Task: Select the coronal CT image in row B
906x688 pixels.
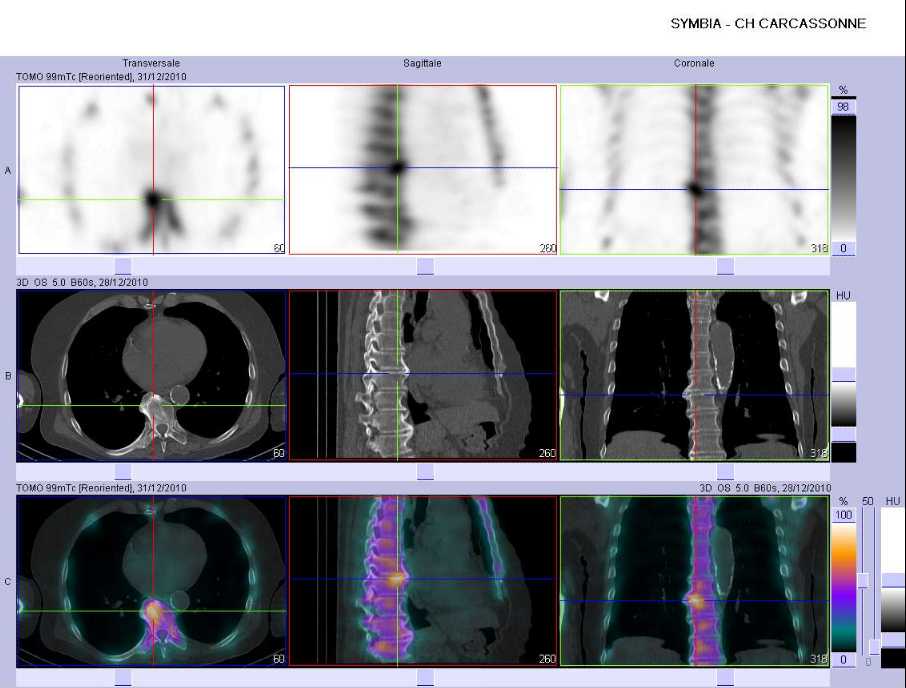Action: pyautogui.click(x=695, y=375)
